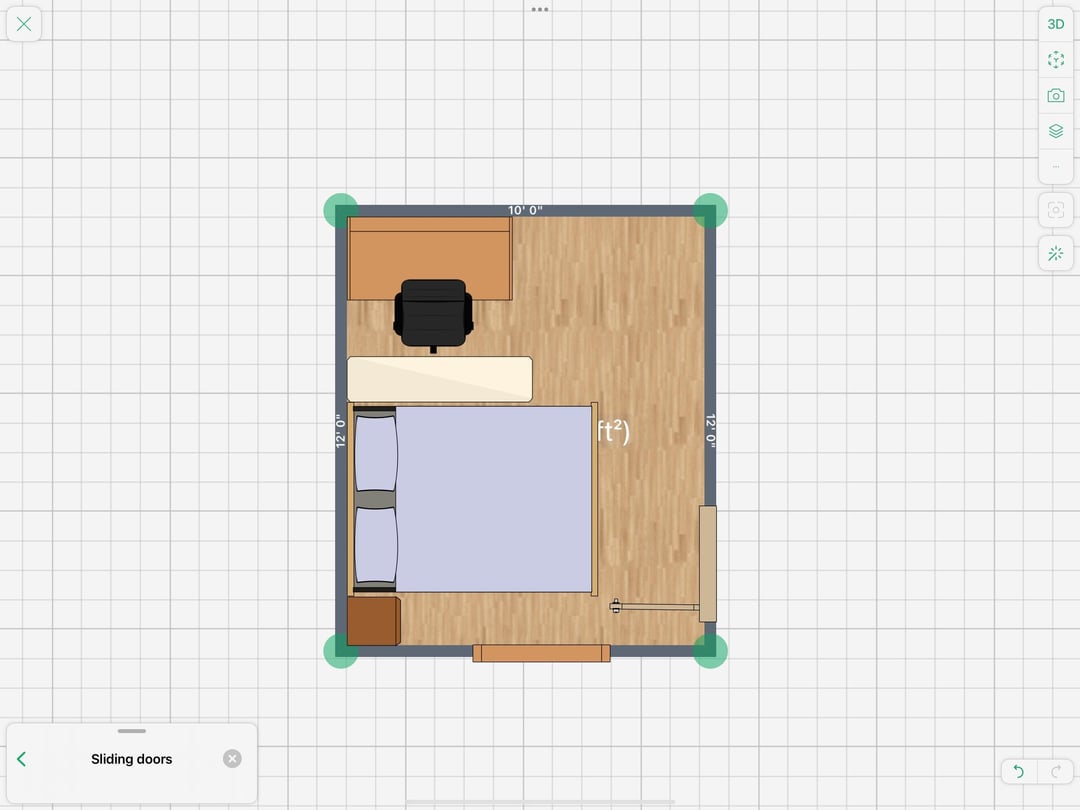Switch to 3D view
The image size is (1080, 810).
1056,24
